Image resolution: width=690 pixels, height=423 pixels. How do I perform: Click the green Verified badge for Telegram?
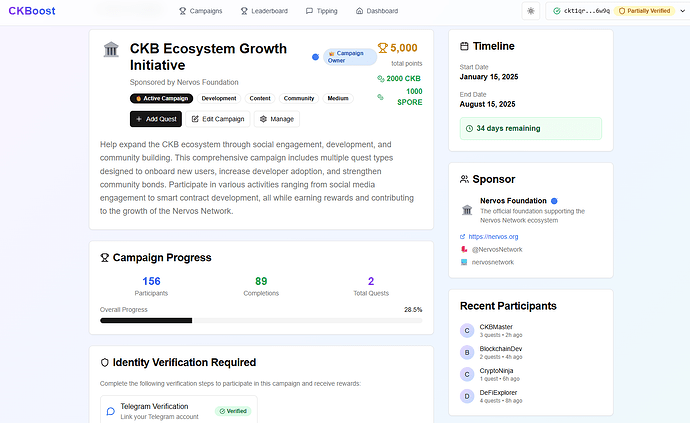pyautogui.click(x=233, y=411)
